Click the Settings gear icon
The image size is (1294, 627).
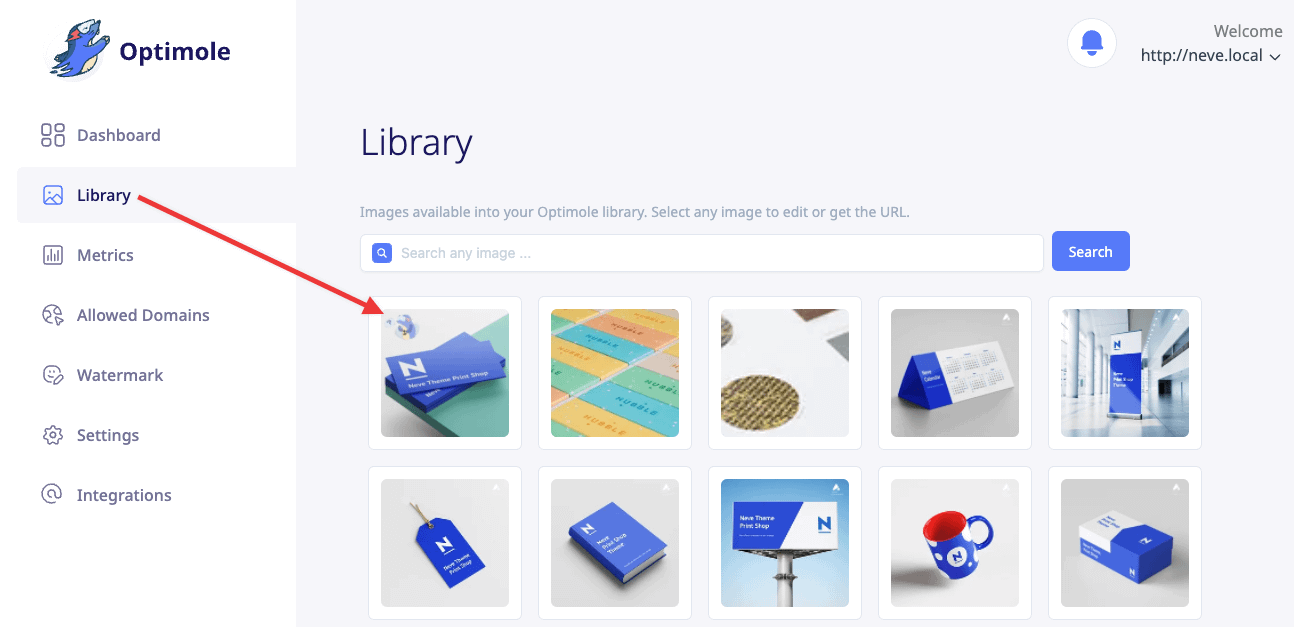[x=53, y=435]
